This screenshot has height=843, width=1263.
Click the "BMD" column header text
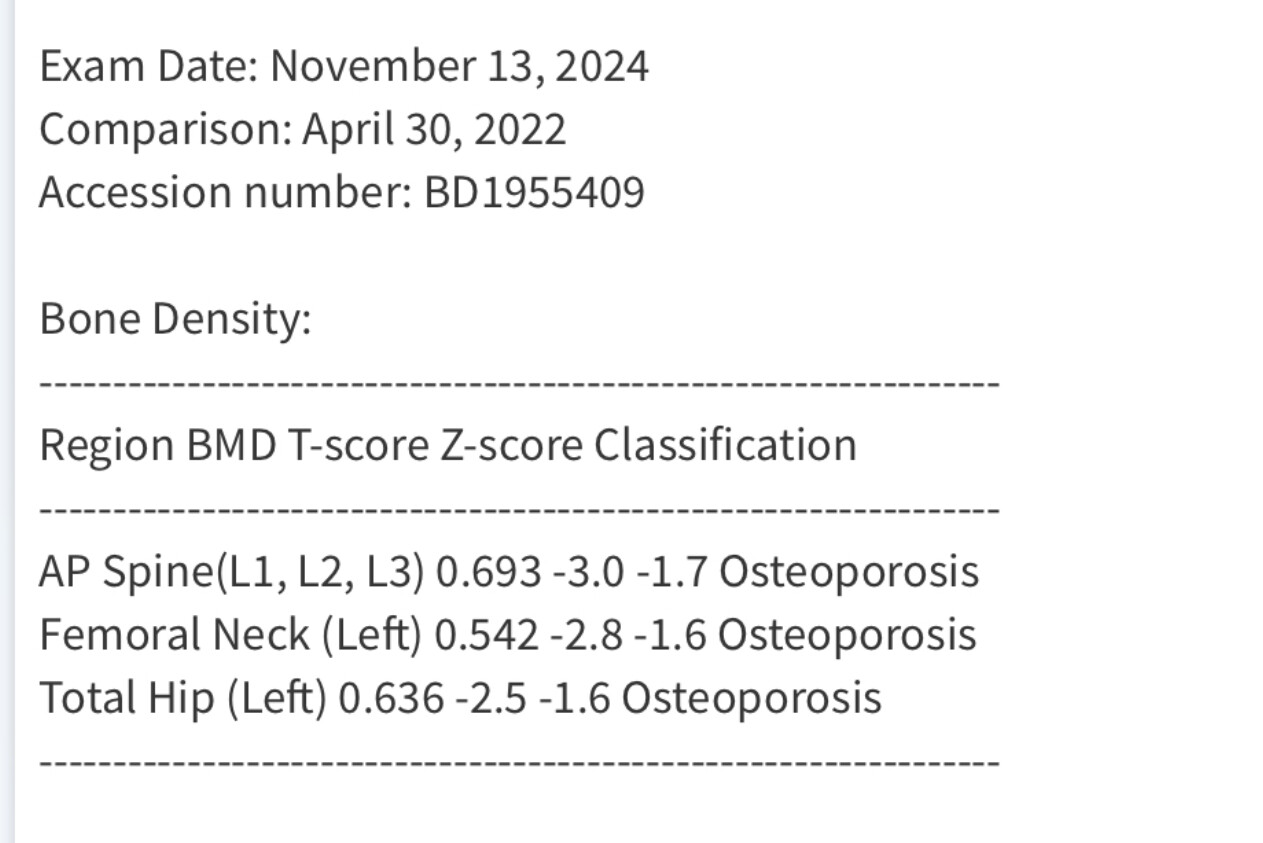[231, 446]
